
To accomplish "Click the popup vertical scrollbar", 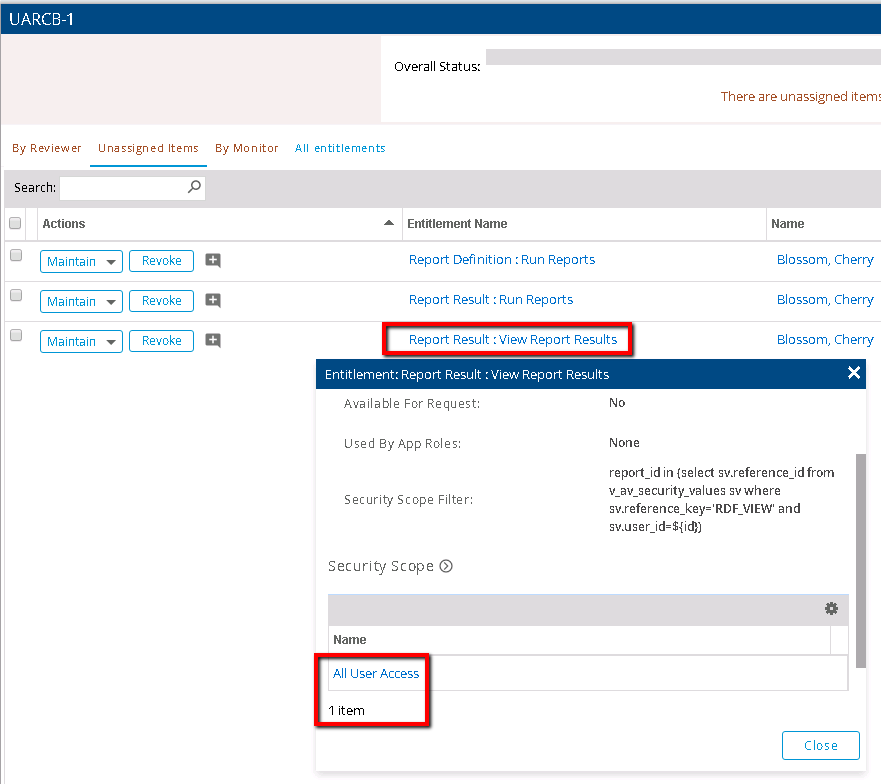I will click(860, 560).
